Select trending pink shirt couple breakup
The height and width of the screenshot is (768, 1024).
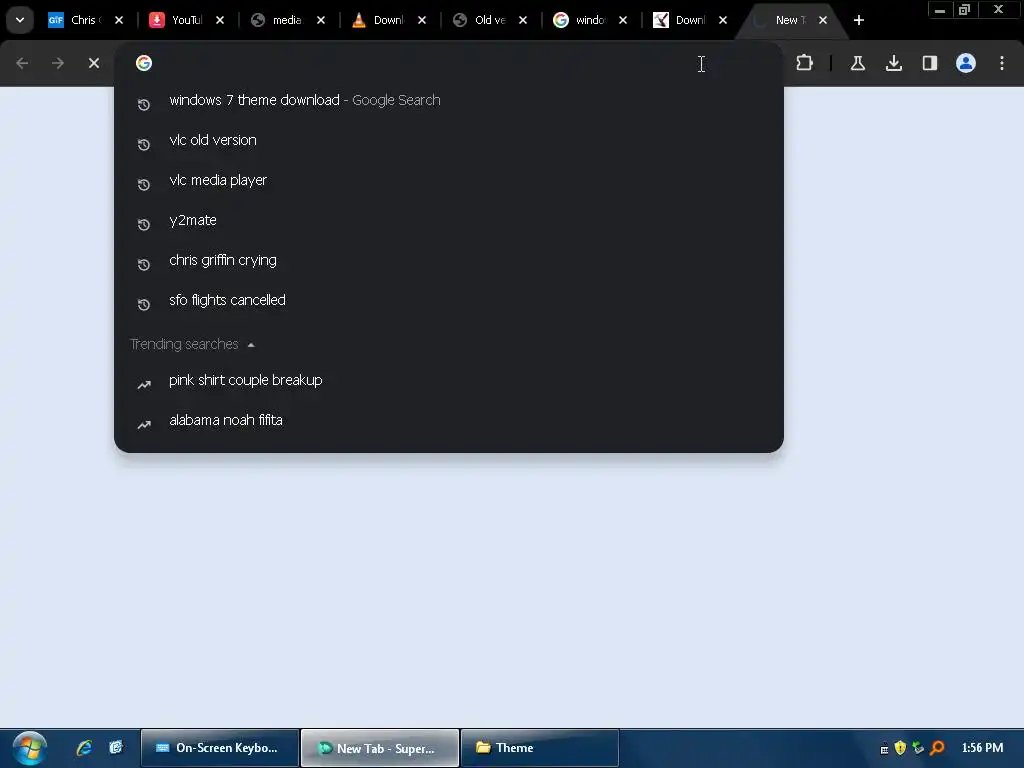coord(449,381)
